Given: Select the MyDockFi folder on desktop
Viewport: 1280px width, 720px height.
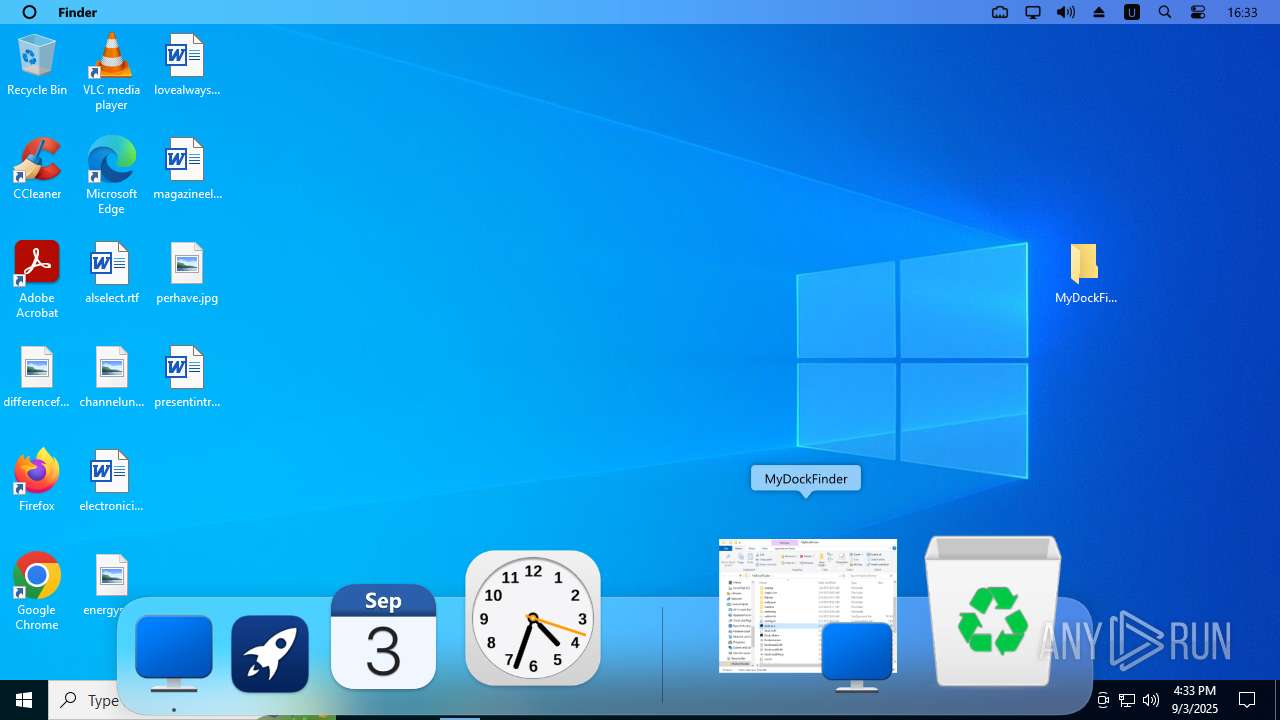Looking at the screenshot, I should pyautogui.click(x=1085, y=273).
